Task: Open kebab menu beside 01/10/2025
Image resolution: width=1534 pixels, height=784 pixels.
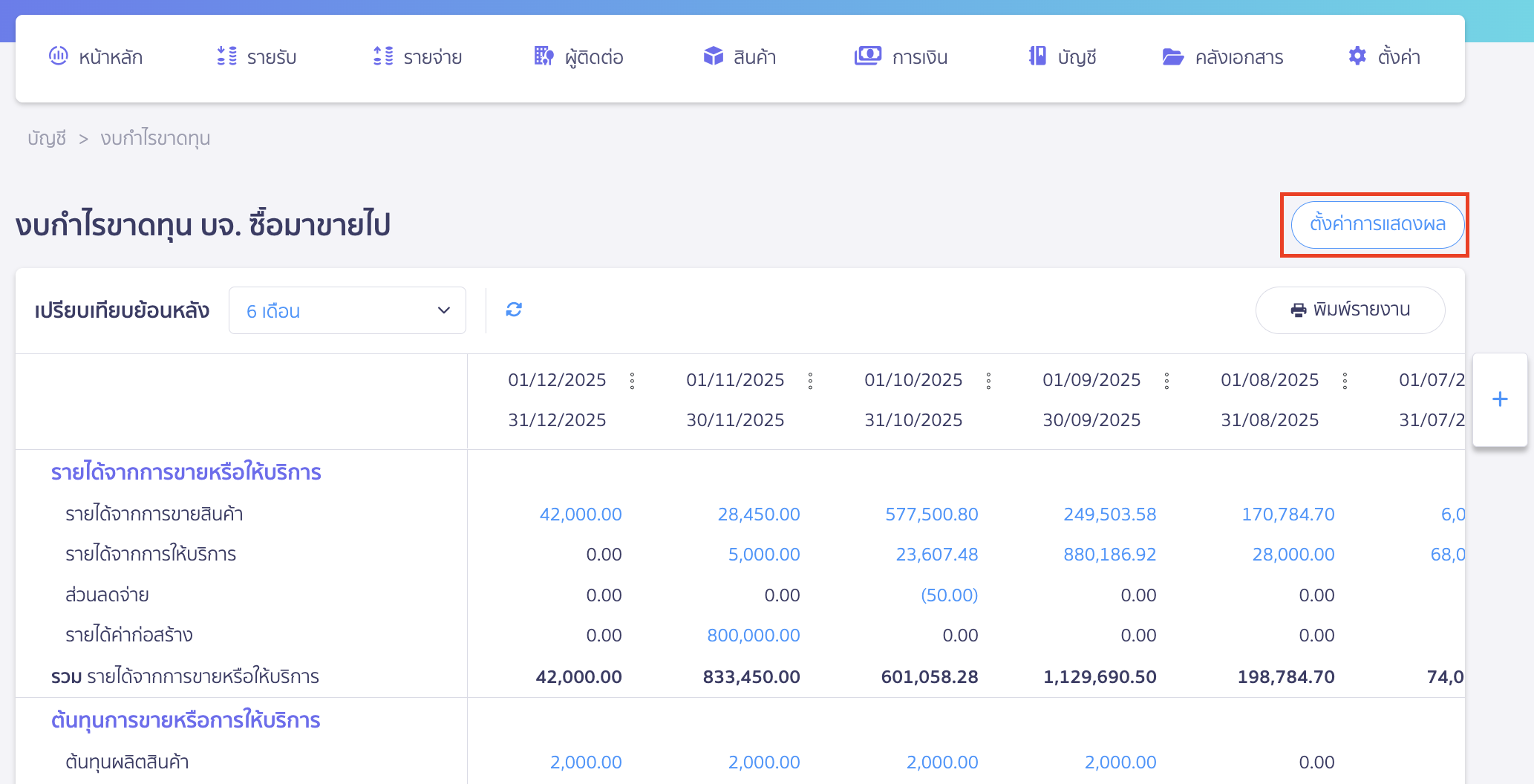Action: pos(988,380)
